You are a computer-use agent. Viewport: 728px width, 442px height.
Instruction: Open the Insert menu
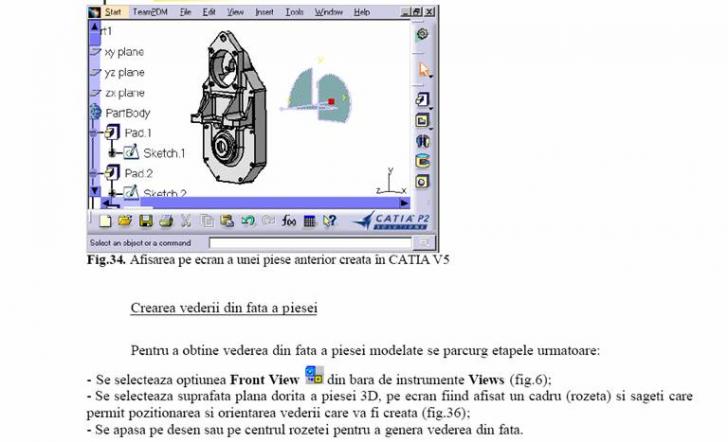point(264,12)
